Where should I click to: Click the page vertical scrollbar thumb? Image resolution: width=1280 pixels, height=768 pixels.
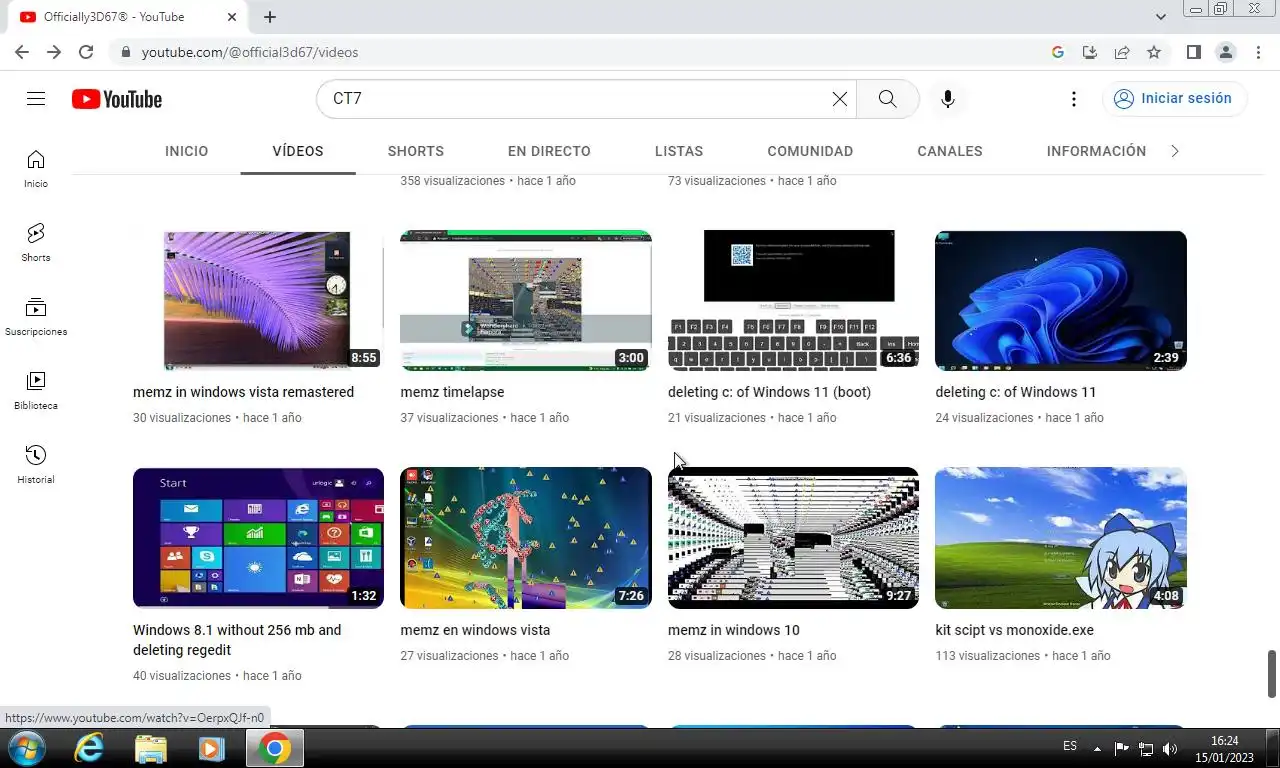[x=1272, y=674]
